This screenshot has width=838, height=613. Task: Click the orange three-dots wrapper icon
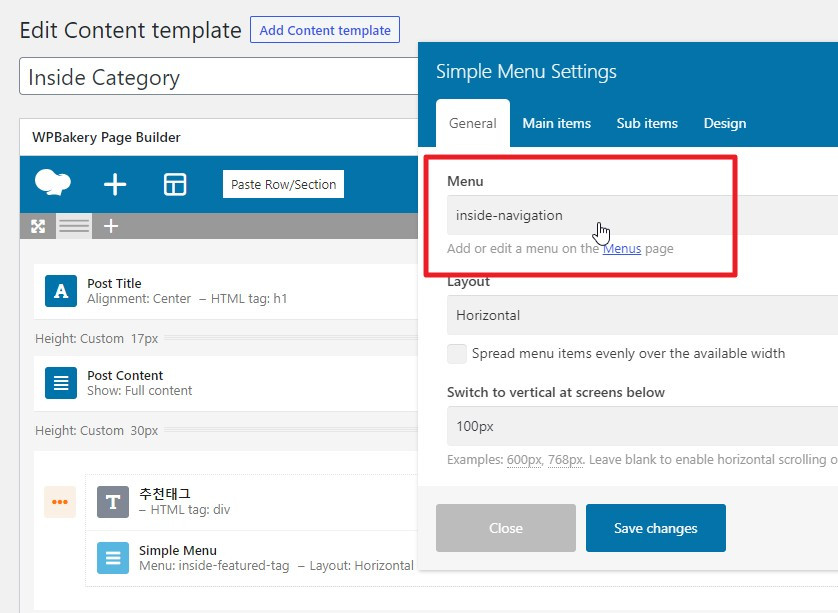pyautogui.click(x=60, y=502)
